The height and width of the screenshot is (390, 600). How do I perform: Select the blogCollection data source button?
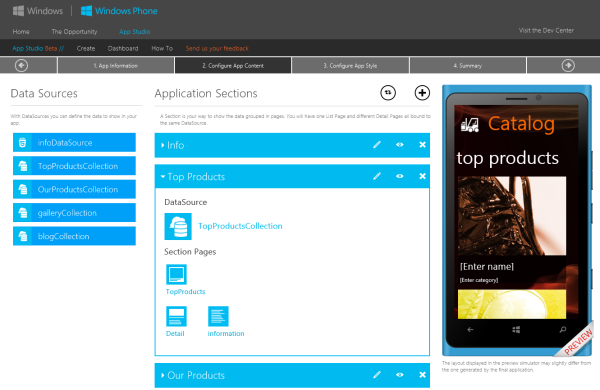coord(74,236)
